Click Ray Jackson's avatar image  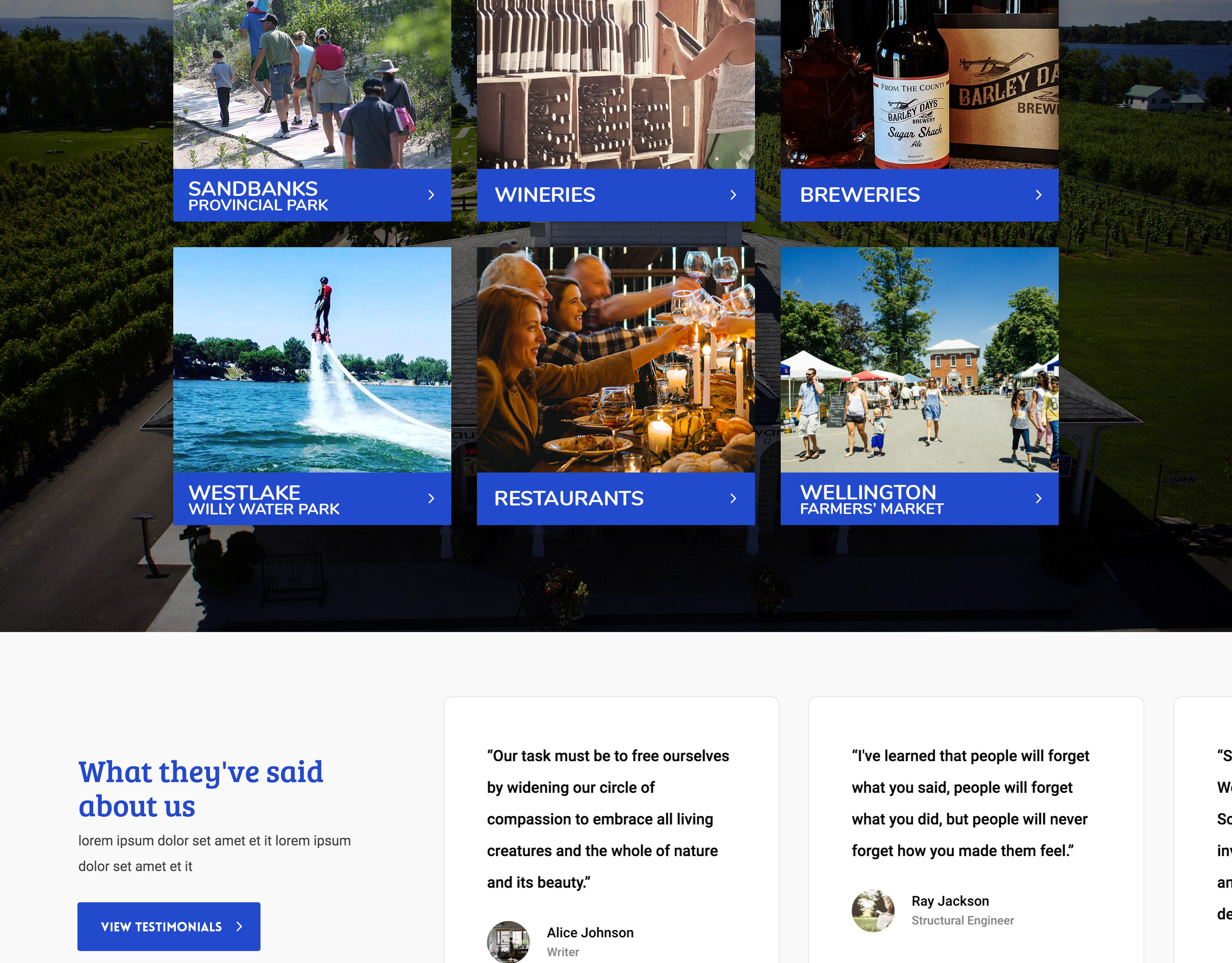coord(873,910)
